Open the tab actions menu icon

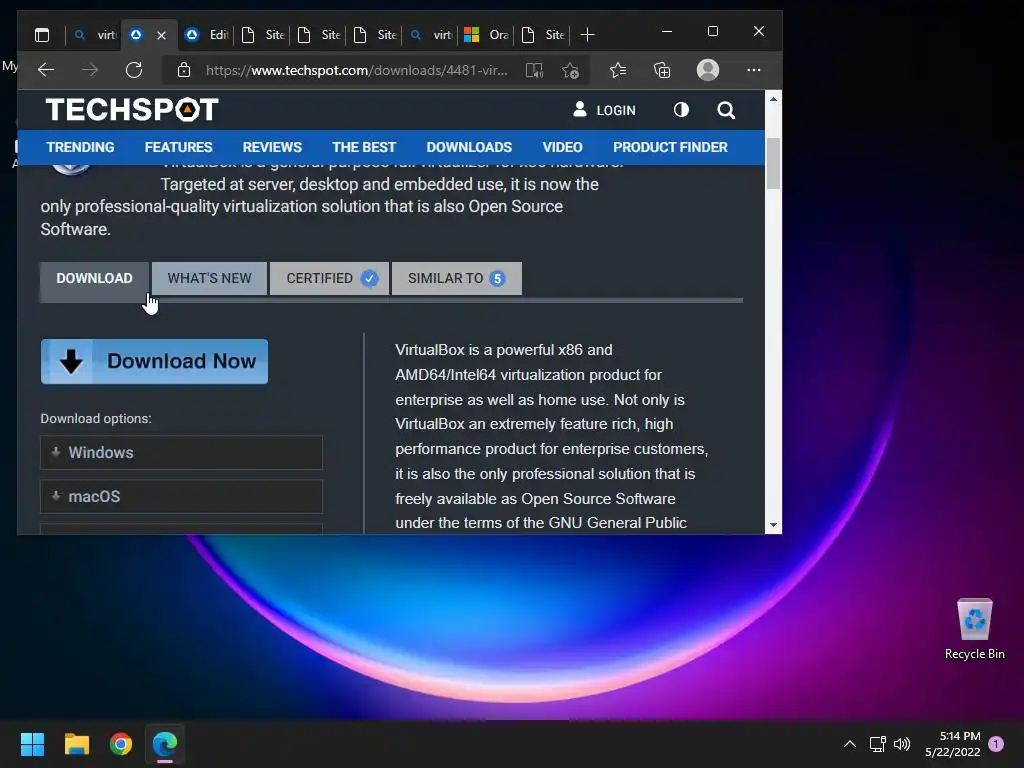click(x=42, y=35)
